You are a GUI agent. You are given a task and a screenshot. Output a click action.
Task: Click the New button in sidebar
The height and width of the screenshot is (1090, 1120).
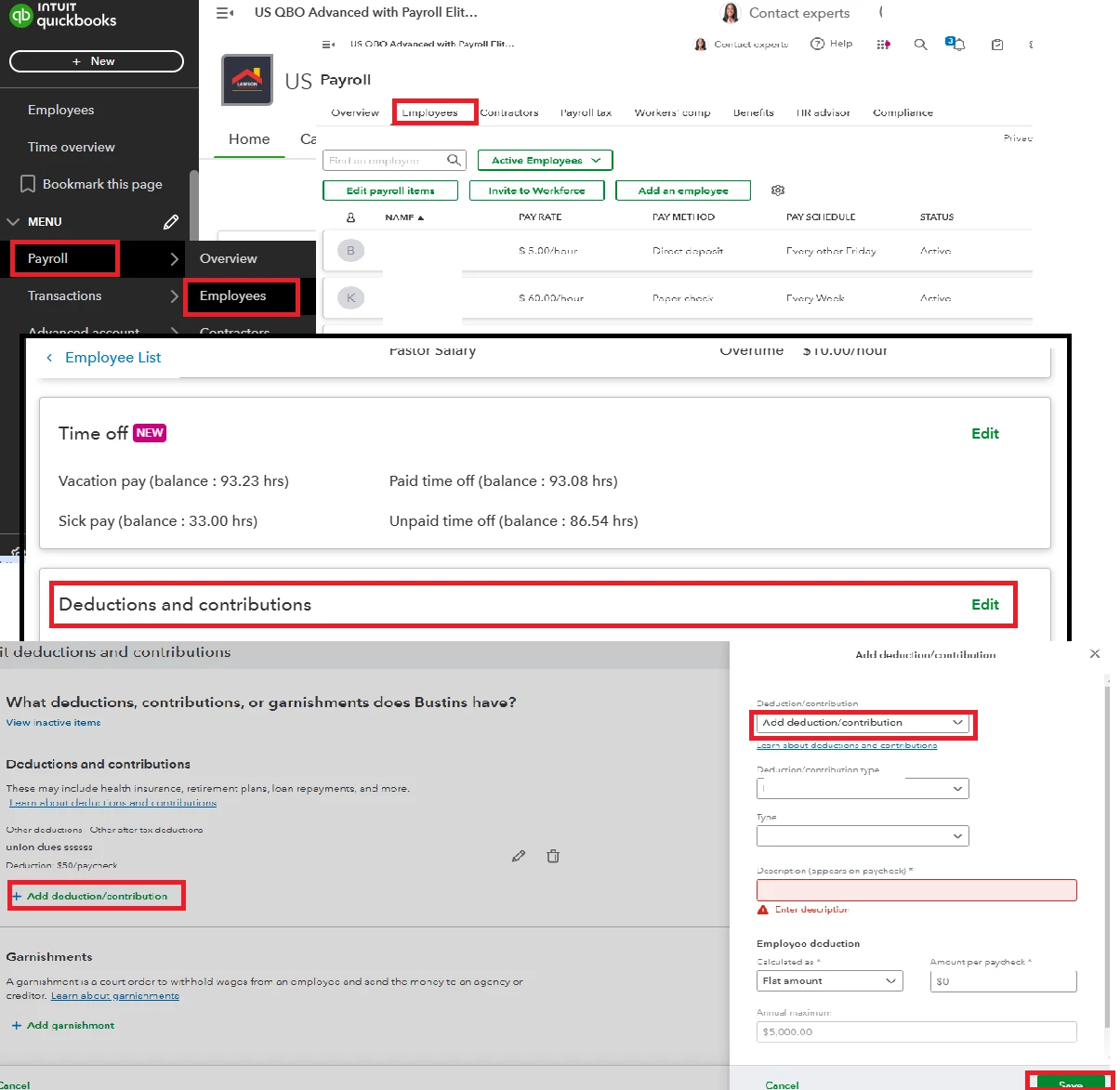tap(97, 61)
